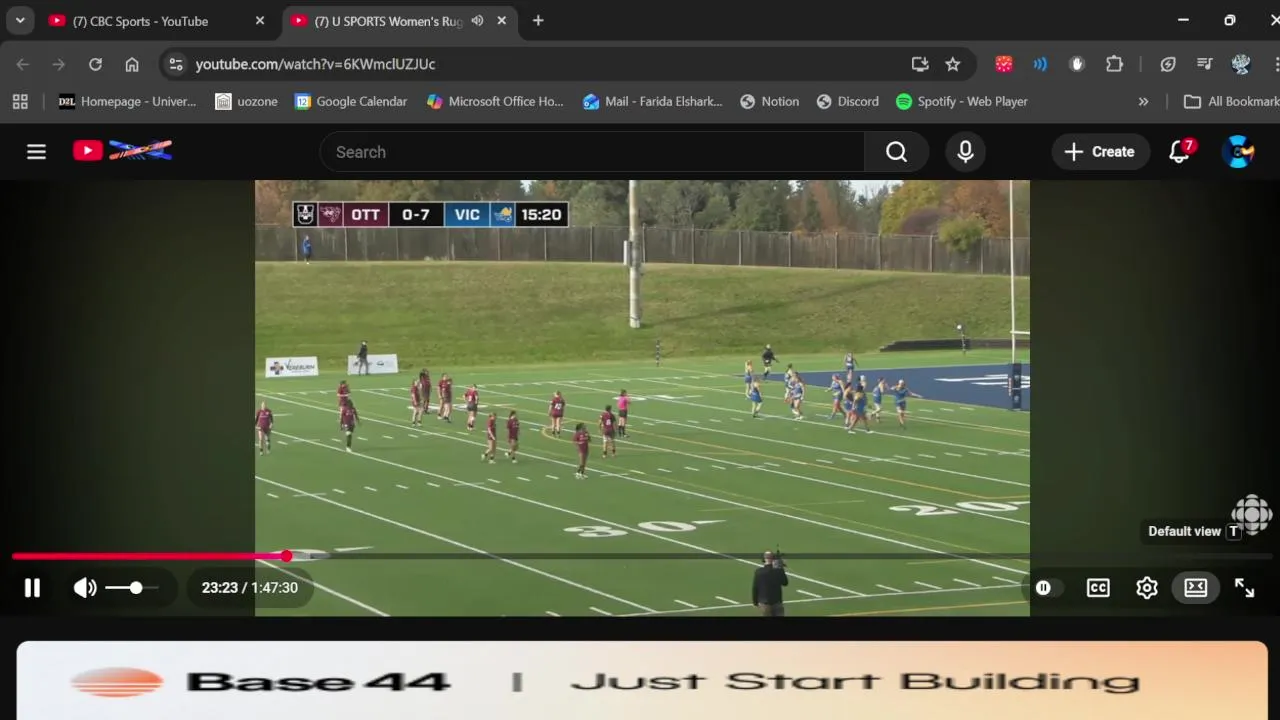Toggle closed captions (CC)

[x=1098, y=588]
